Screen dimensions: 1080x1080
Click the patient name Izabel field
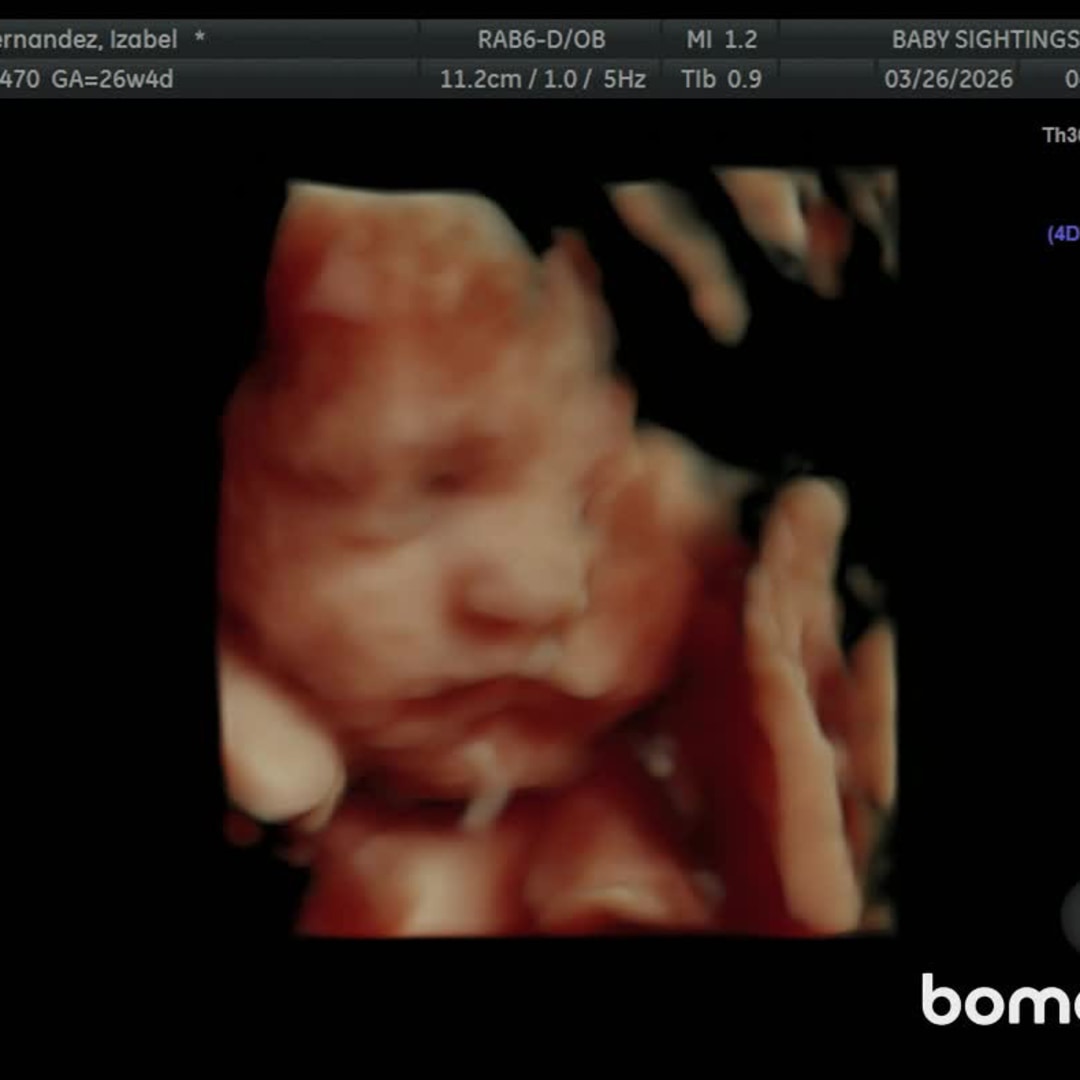[x=88, y=40]
